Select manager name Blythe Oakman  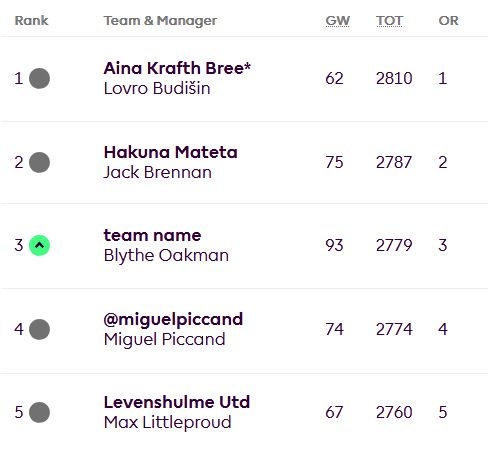coord(166,256)
